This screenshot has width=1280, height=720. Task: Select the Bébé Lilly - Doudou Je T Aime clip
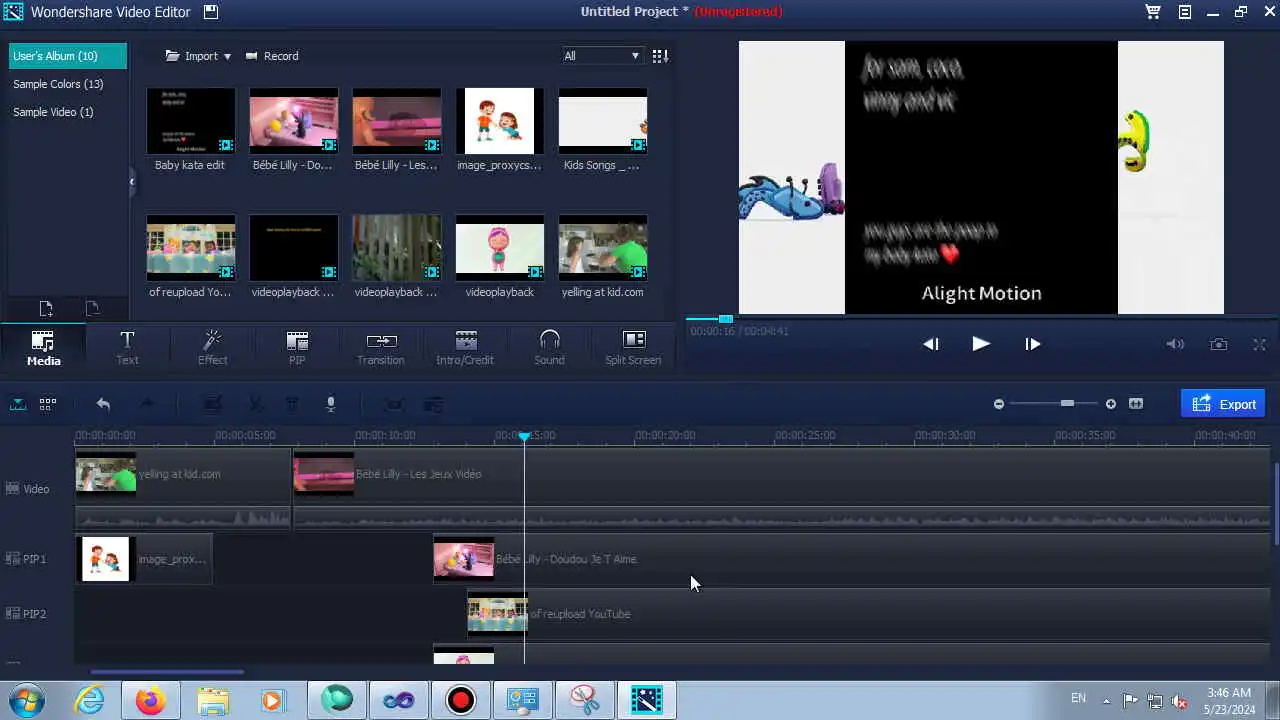[x=851, y=559]
